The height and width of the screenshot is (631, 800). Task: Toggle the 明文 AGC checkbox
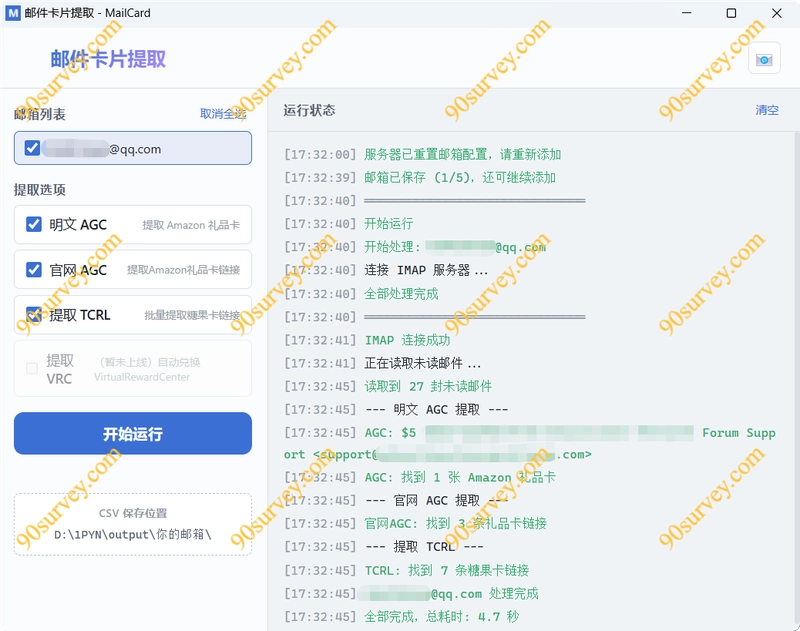click(x=34, y=224)
